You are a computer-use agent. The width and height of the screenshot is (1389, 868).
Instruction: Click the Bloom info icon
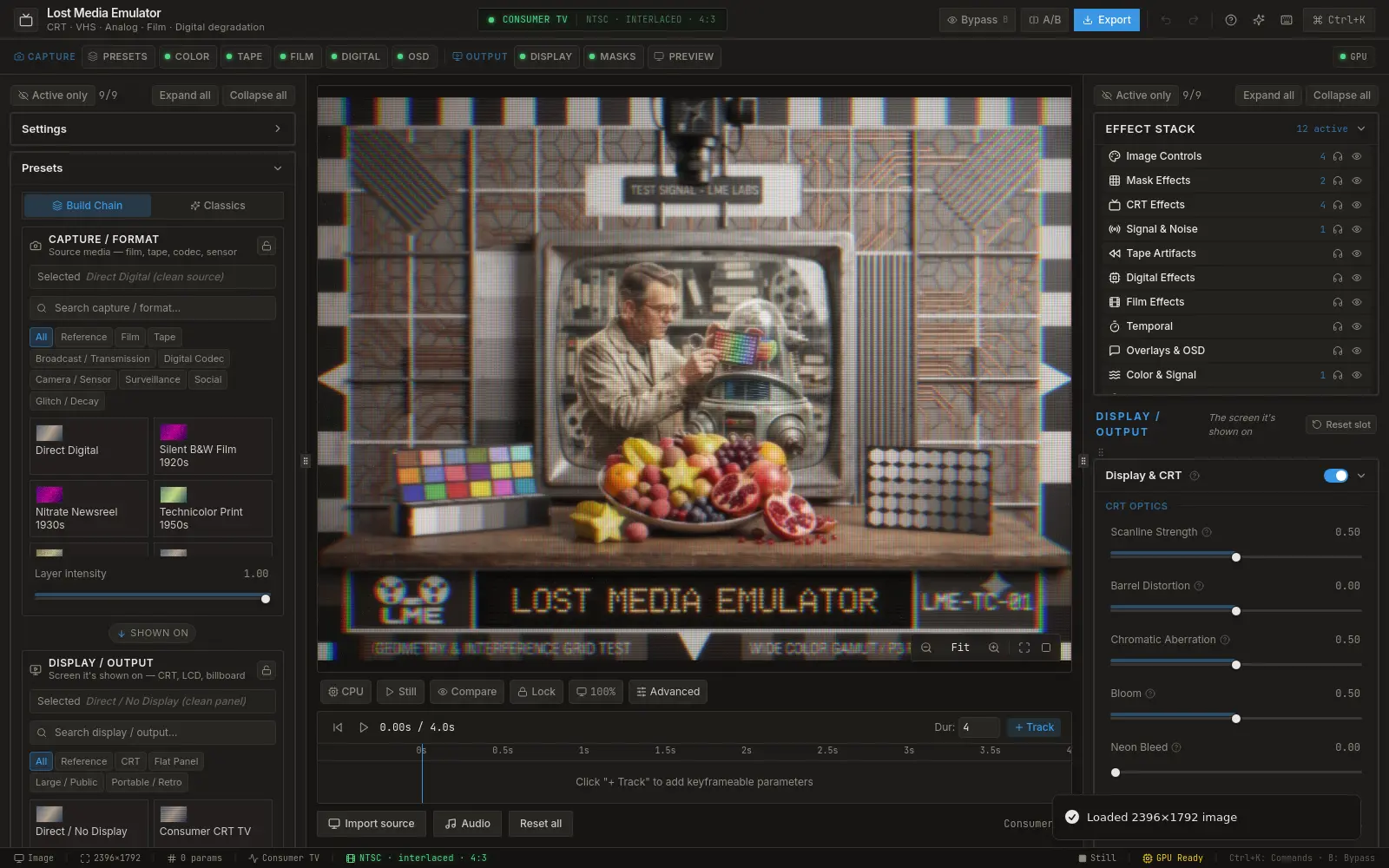(x=1150, y=694)
